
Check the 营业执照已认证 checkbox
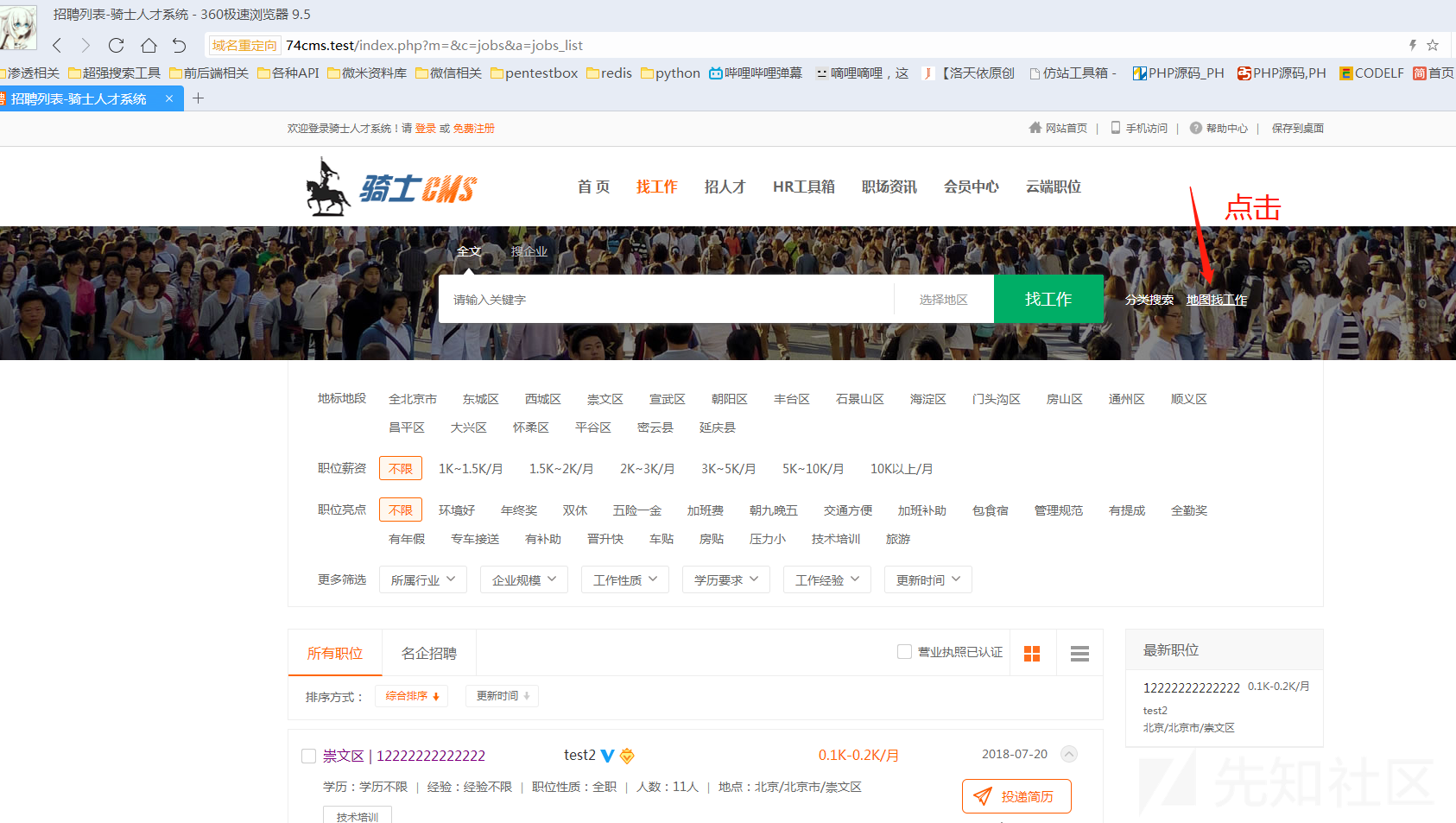coord(904,652)
